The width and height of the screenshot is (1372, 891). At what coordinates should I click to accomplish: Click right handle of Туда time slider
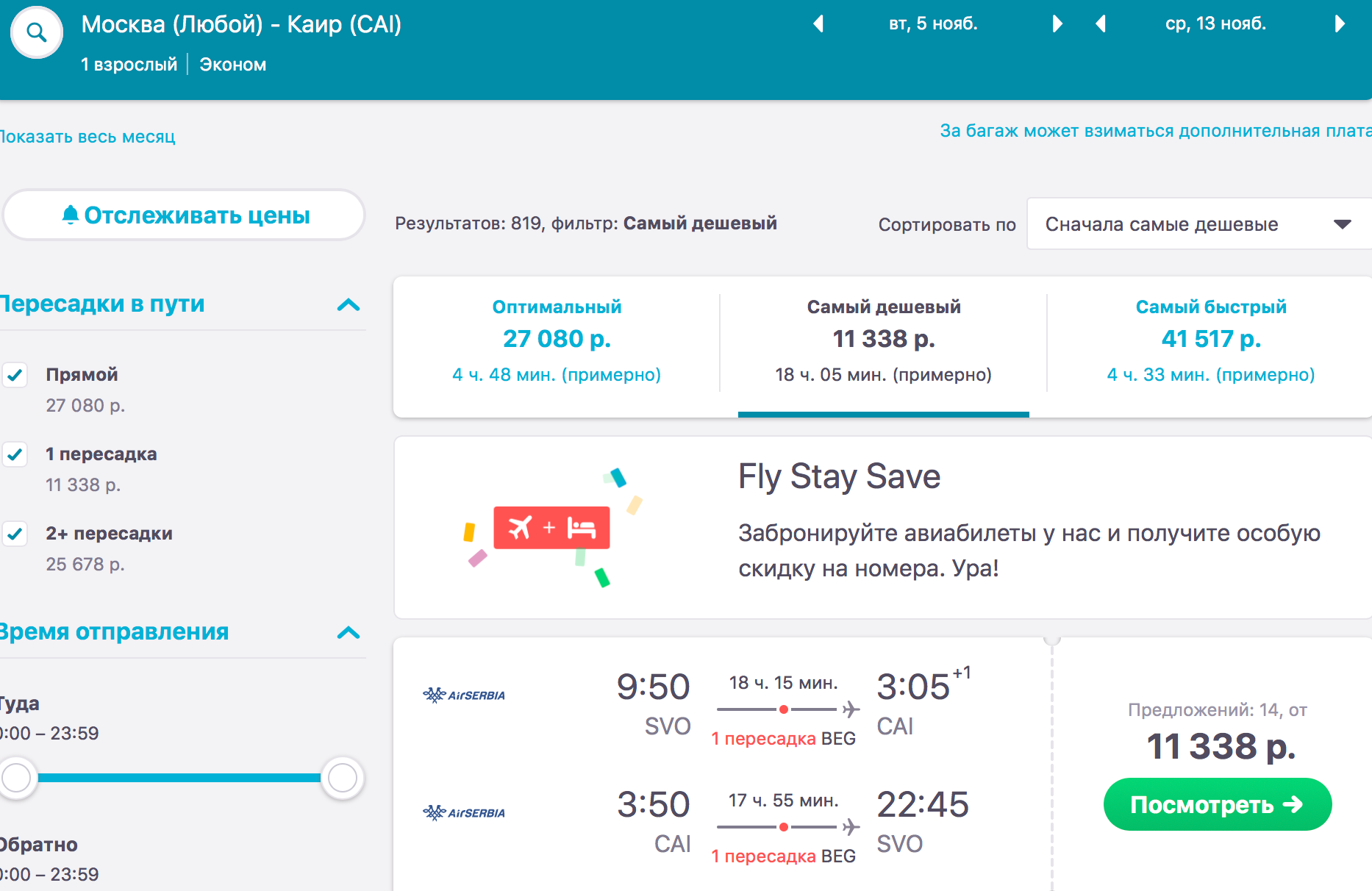pyautogui.click(x=342, y=778)
